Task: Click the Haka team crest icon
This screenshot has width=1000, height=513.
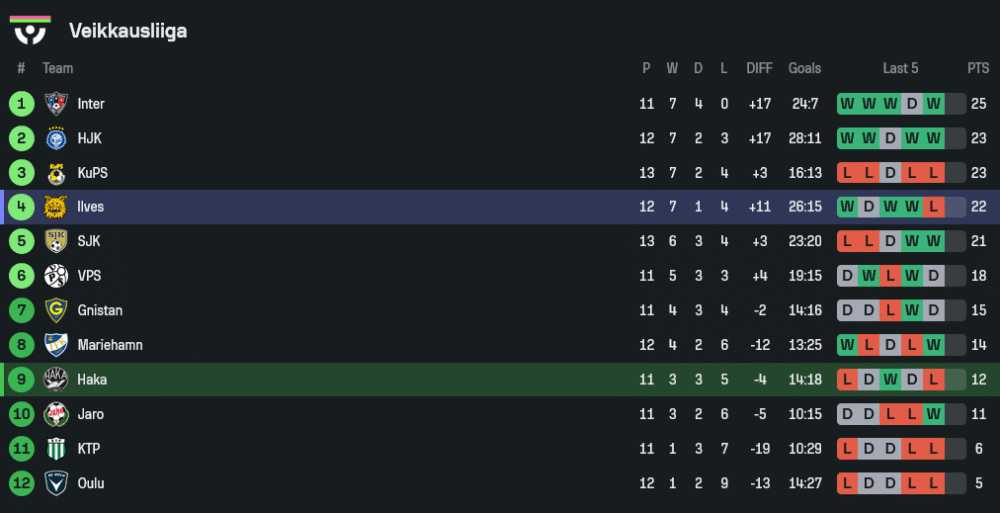Action: (x=55, y=380)
